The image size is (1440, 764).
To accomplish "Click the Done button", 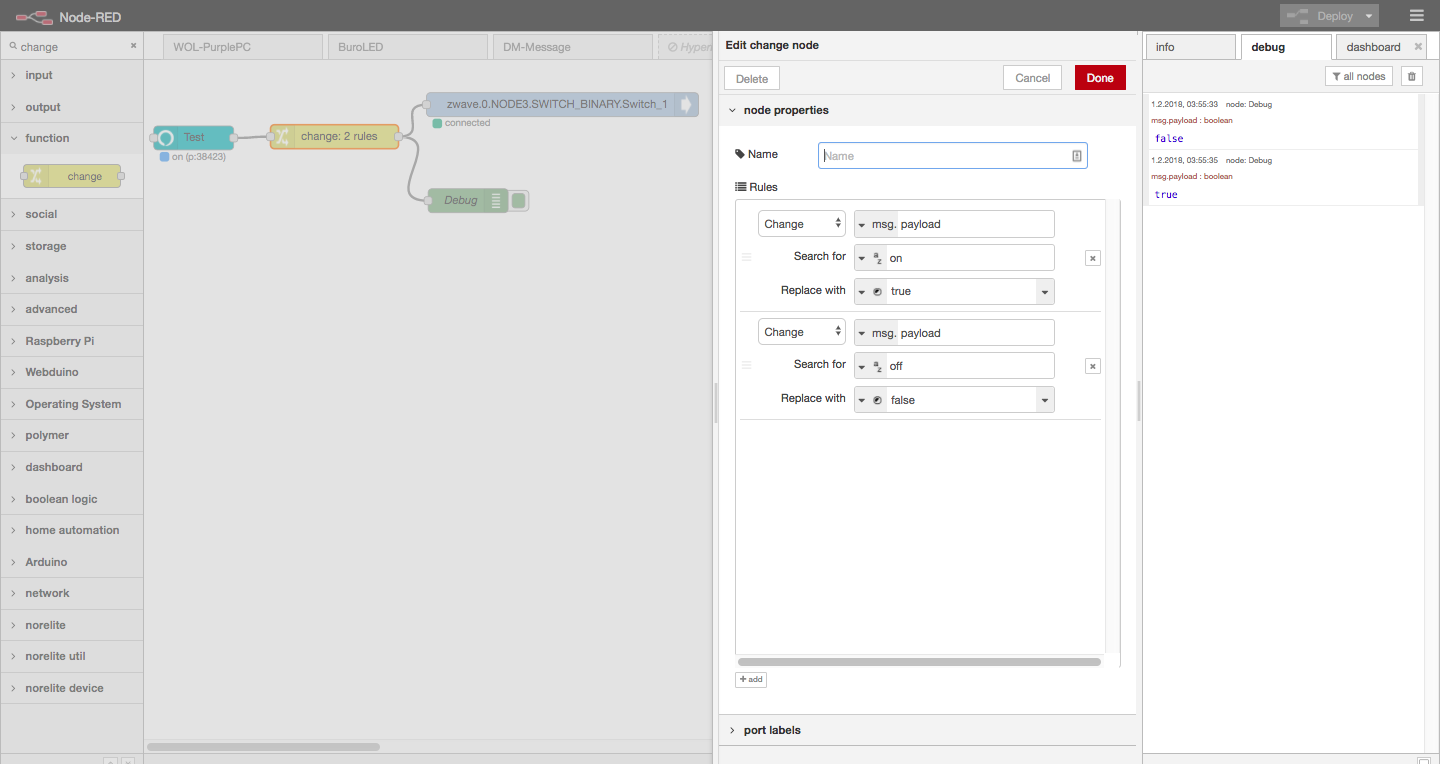I will [x=1100, y=78].
